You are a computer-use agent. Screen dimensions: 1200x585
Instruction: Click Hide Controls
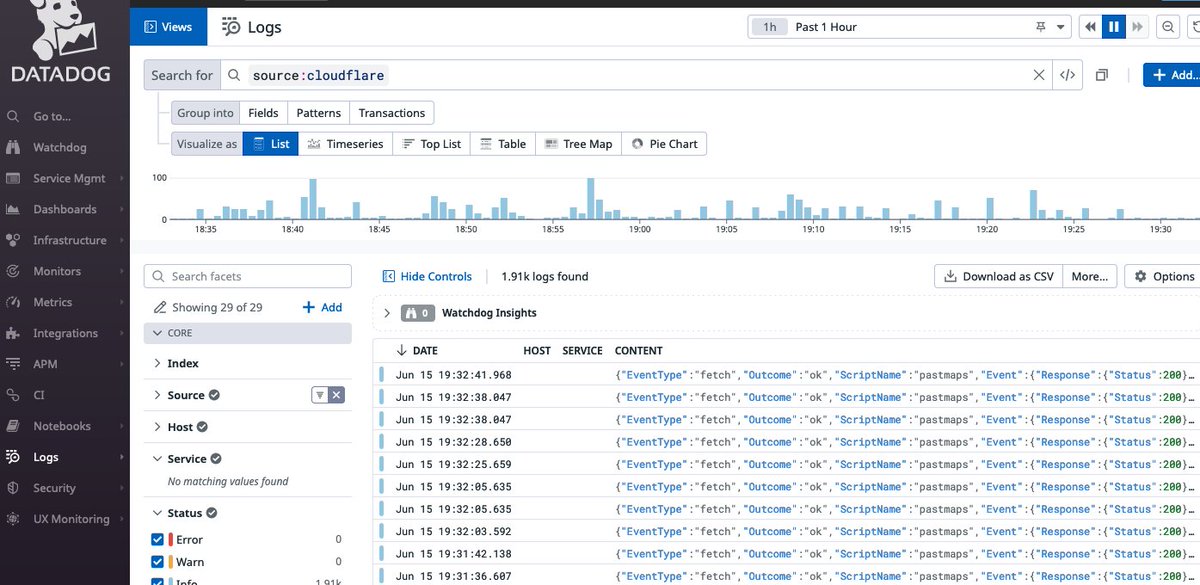point(428,276)
